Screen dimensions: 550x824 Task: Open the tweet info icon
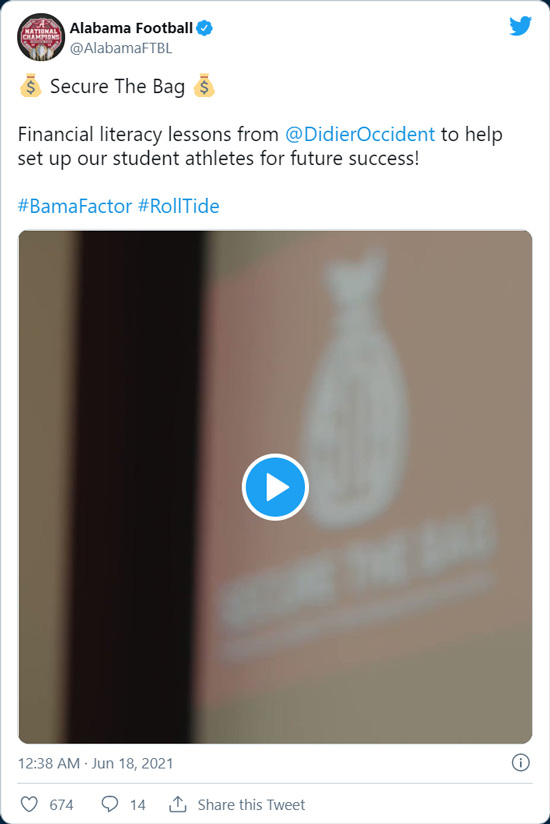pos(521,763)
